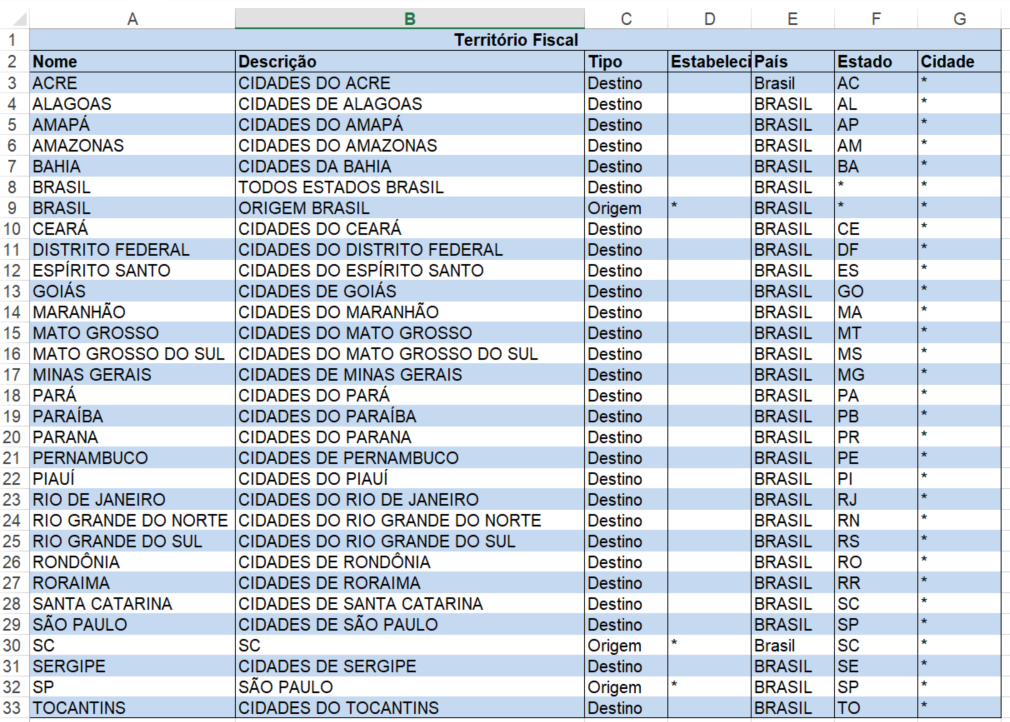Select the 'MINAS GERAIS' name cell
1010x722 pixels.
pos(132,375)
